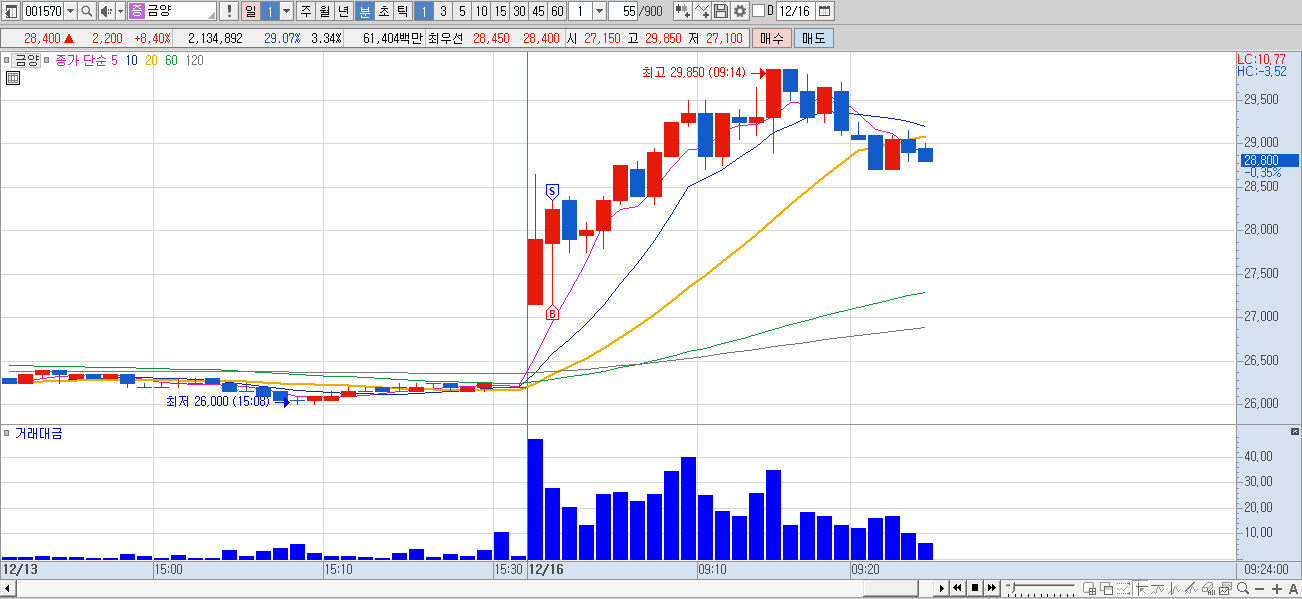Select the 분 minute period toggle

tap(365, 12)
